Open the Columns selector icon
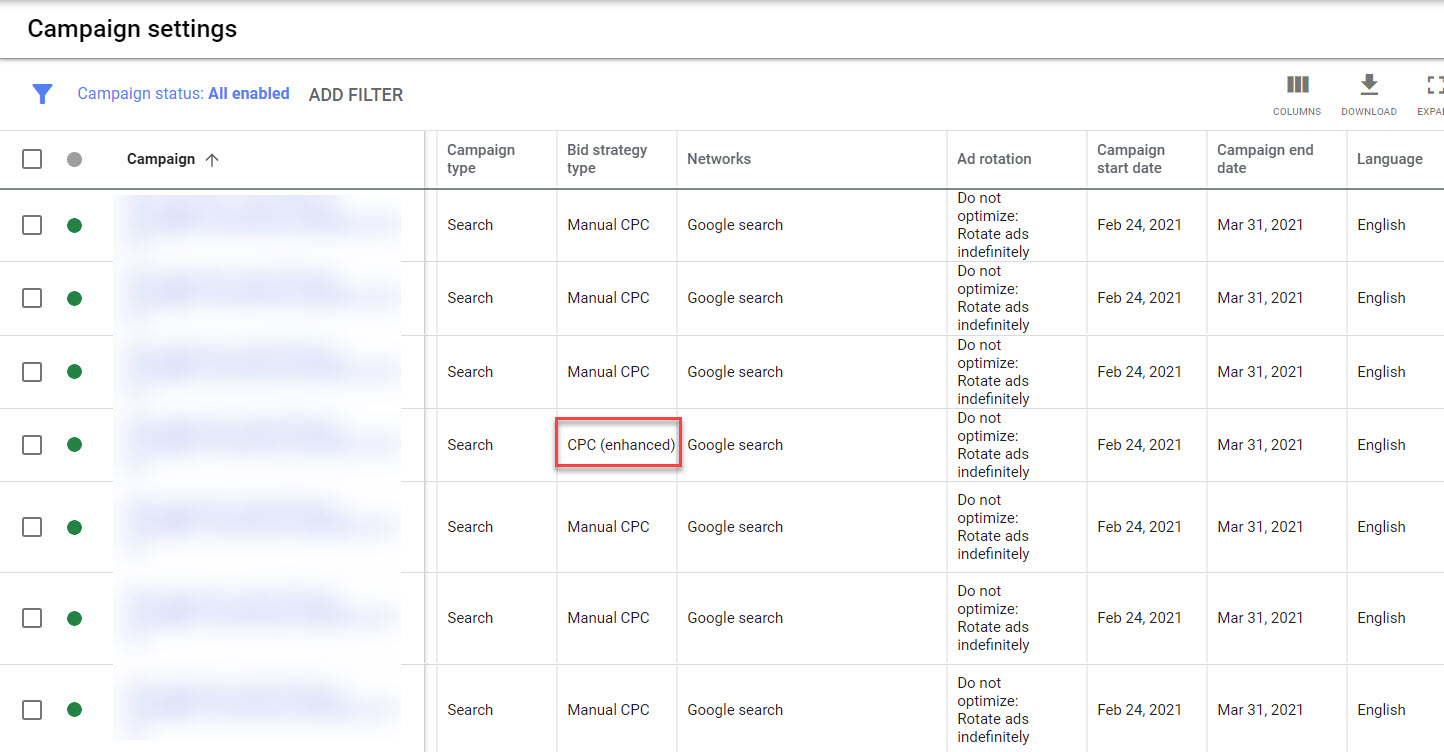 (x=1297, y=86)
